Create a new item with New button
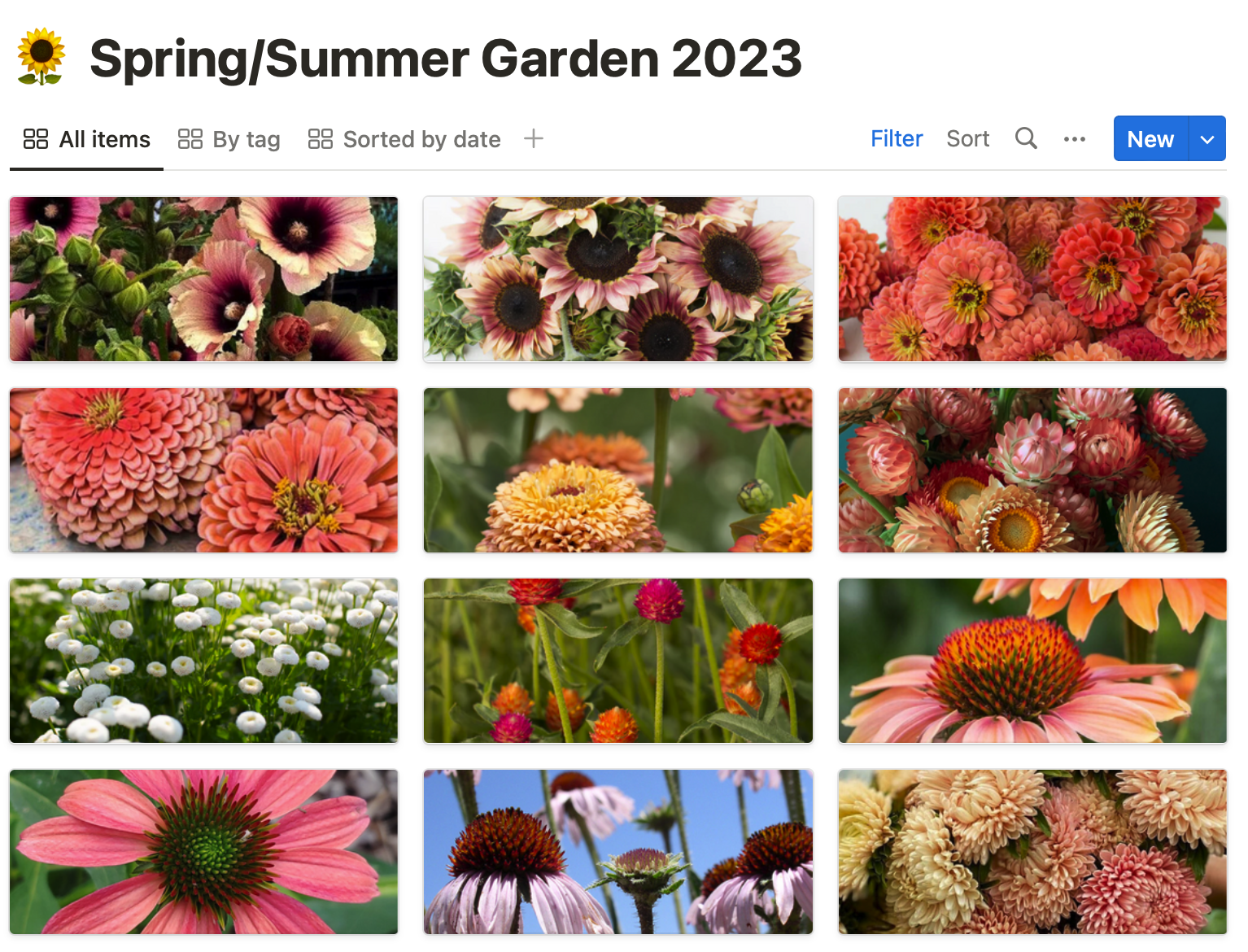 [x=1150, y=139]
